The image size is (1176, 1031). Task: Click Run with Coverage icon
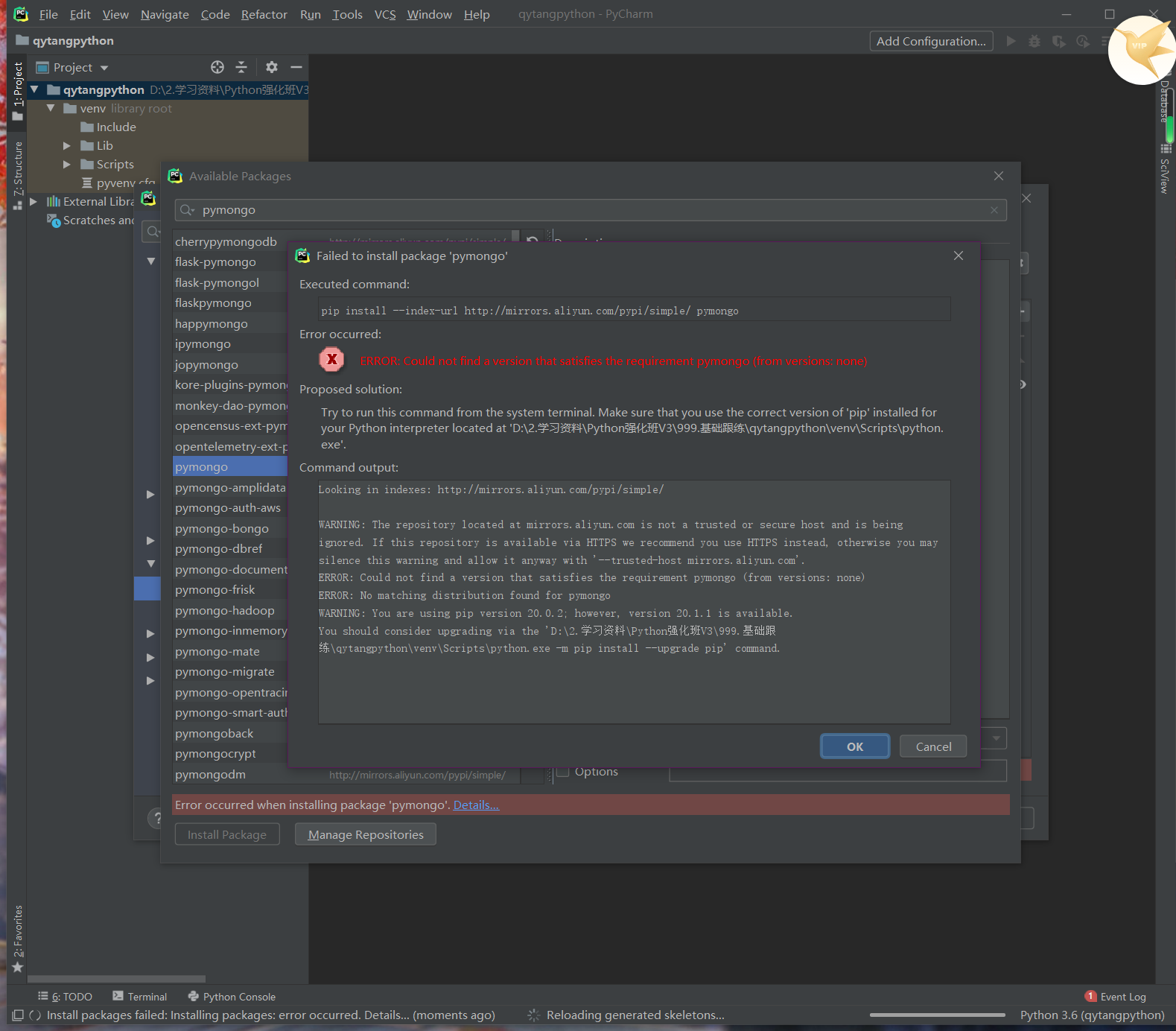click(1058, 41)
